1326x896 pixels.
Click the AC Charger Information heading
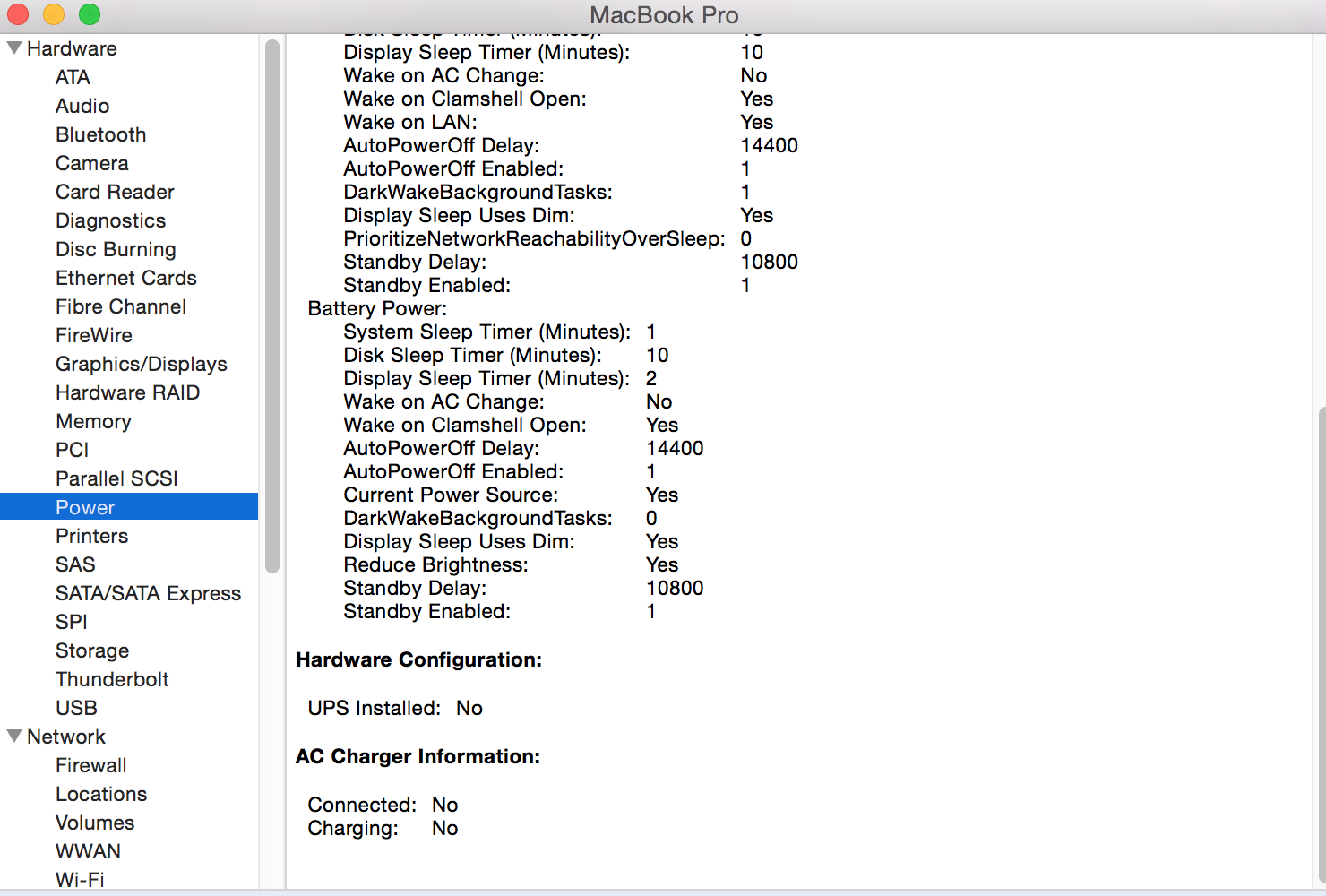pyautogui.click(x=418, y=756)
